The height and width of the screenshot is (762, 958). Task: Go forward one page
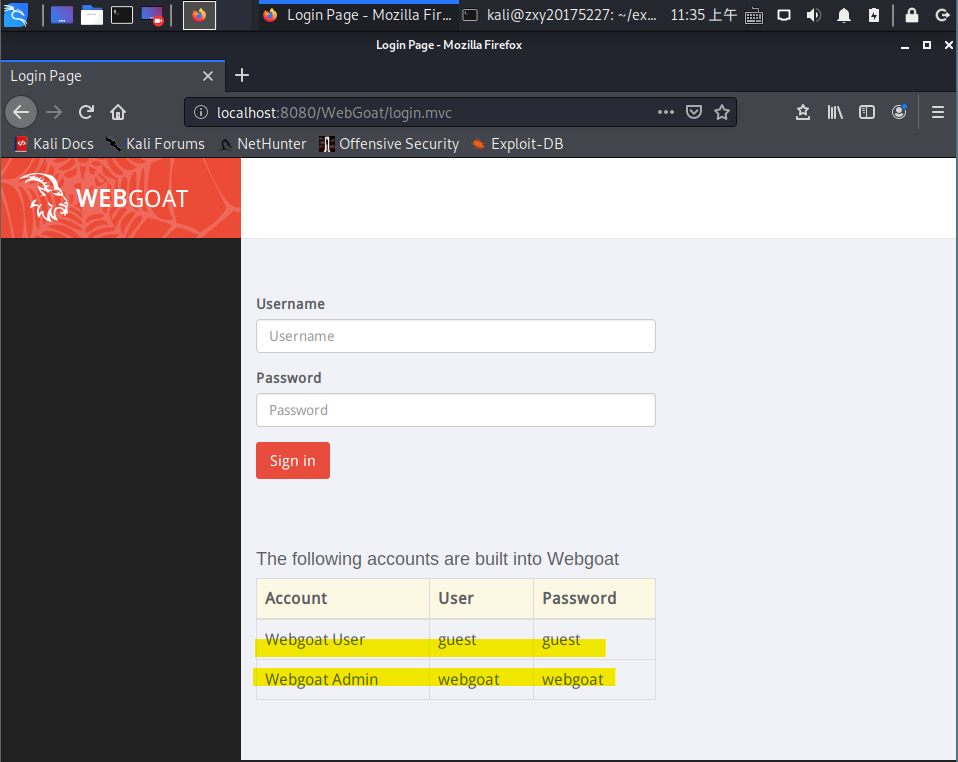[54, 112]
